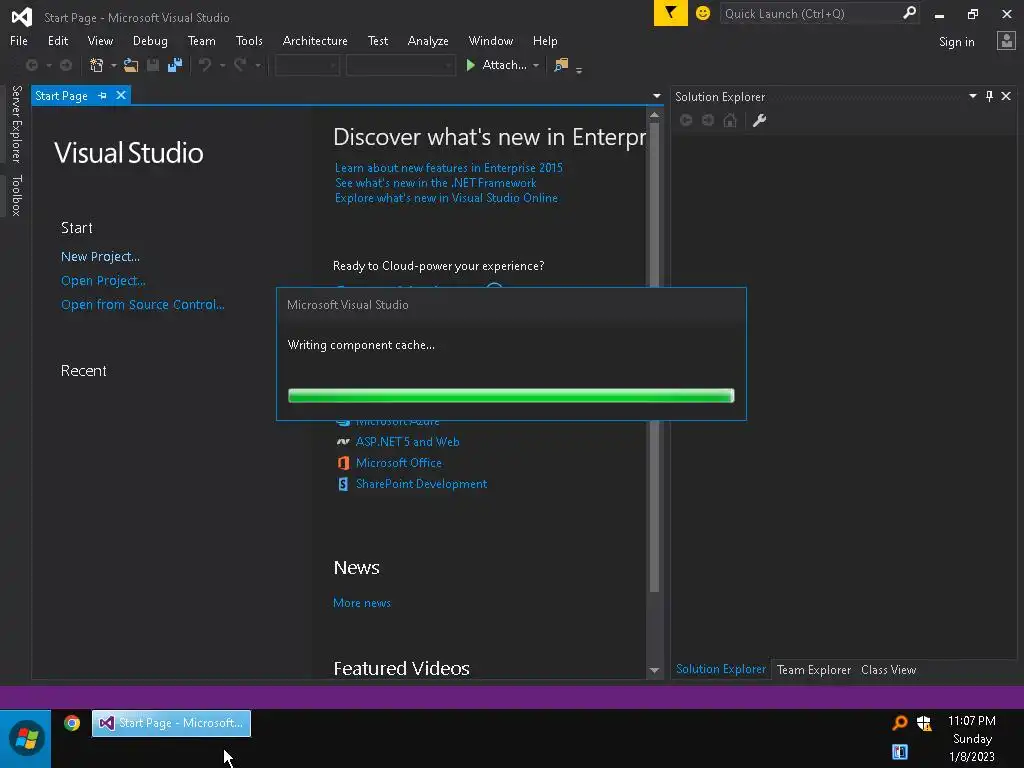The image size is (1024, 768).
Task: Open the Redo history dropdown arrow
Action: point(257,65)
